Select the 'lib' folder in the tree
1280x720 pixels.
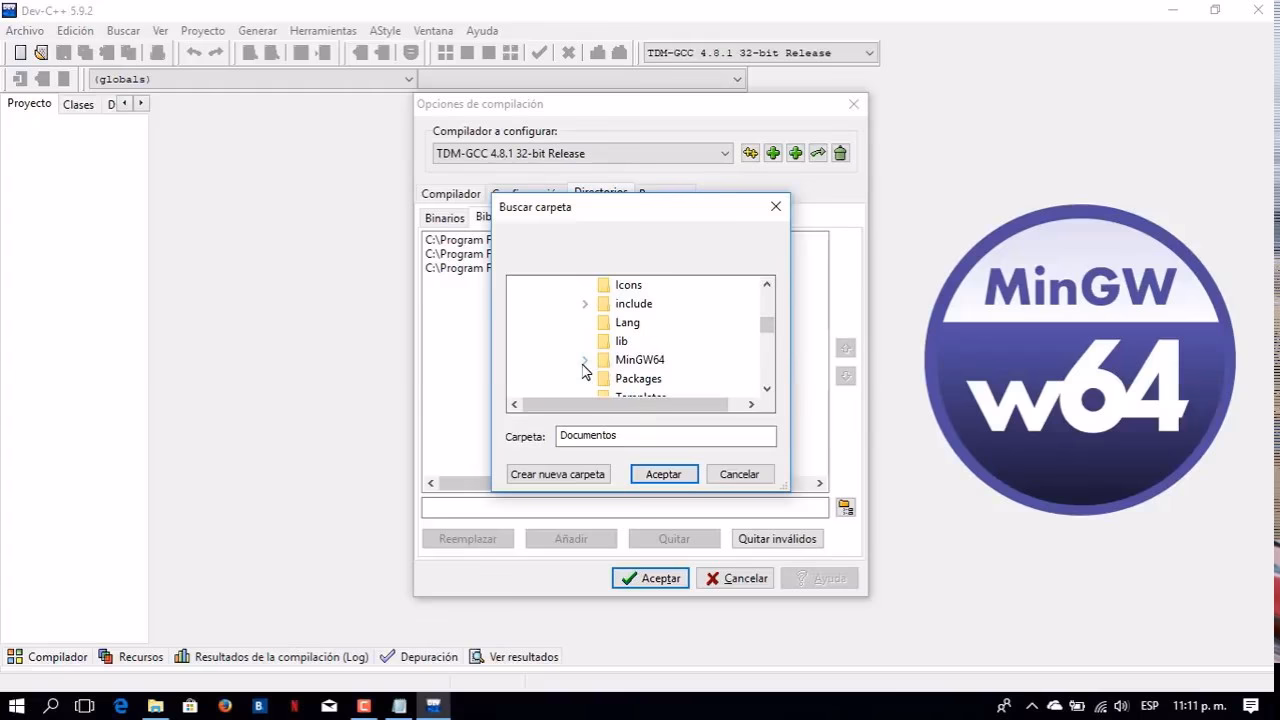tap(621, 341)
